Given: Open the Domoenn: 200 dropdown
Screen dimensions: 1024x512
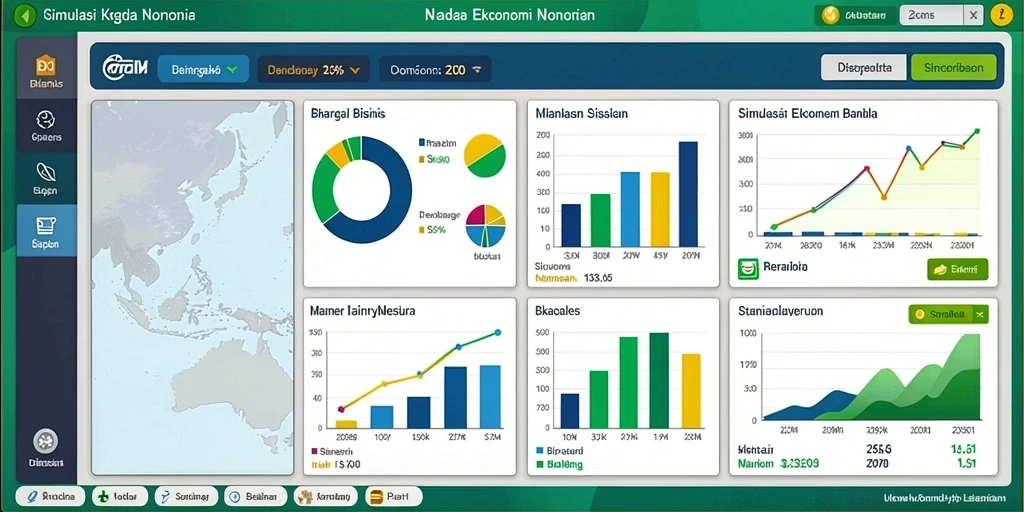Looking at the screenshot, I should click(x=435, y=69).
